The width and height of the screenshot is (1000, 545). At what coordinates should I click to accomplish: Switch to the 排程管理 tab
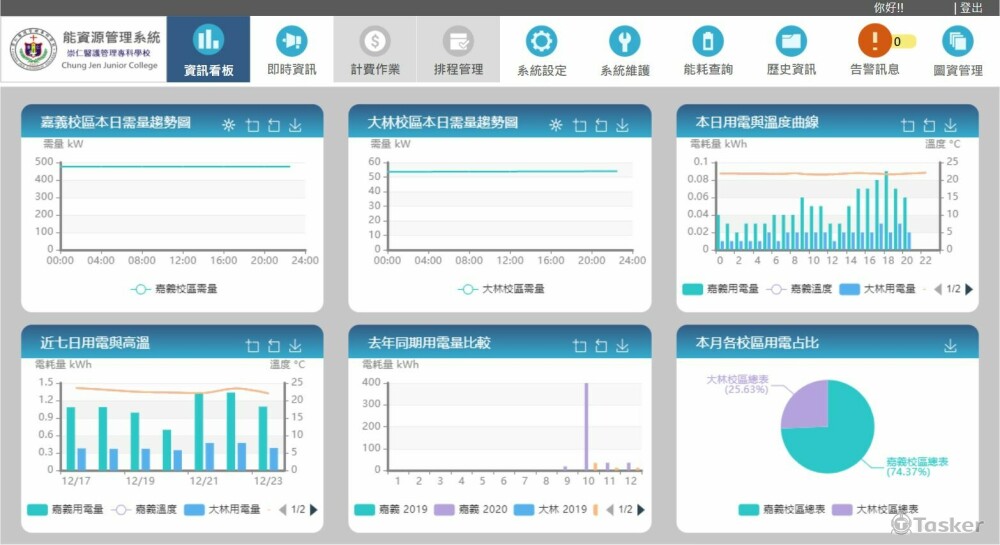click(458, 50)
